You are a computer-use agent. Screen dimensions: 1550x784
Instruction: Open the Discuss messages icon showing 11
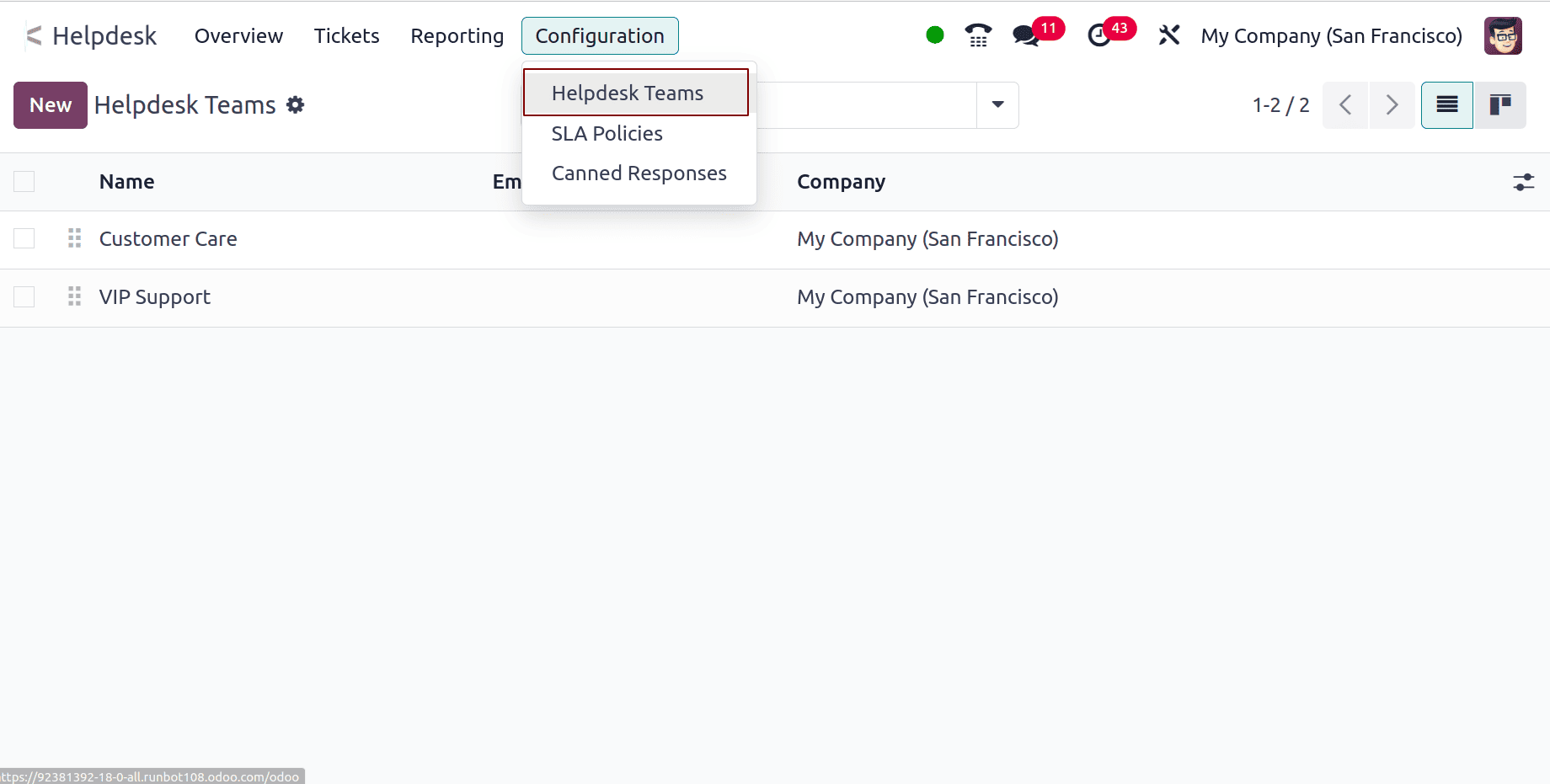[1026, 35]
